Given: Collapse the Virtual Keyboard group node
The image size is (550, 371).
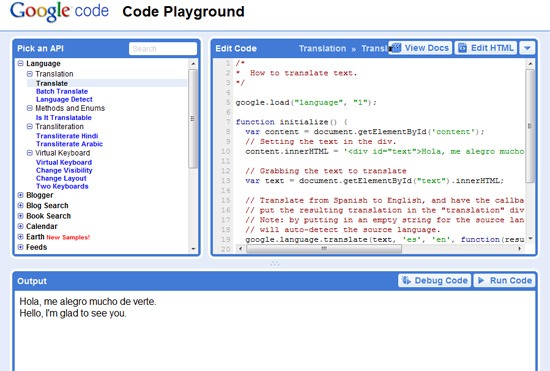Looking at the screenshot, I should click(30, 153).
